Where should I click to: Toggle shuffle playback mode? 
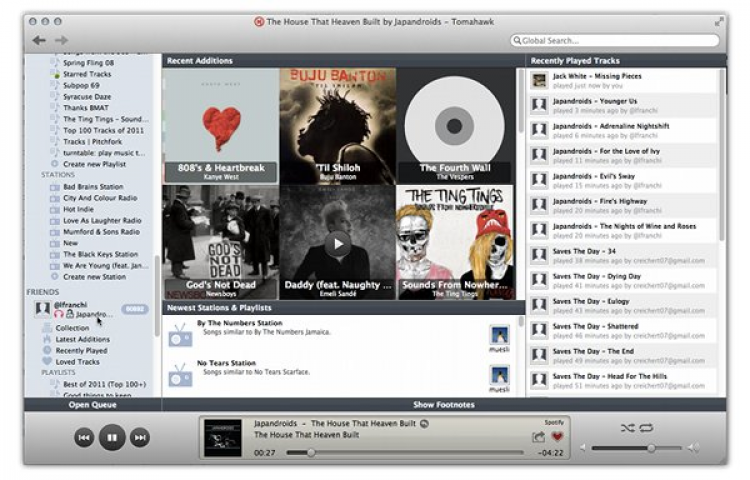[626, 427]
